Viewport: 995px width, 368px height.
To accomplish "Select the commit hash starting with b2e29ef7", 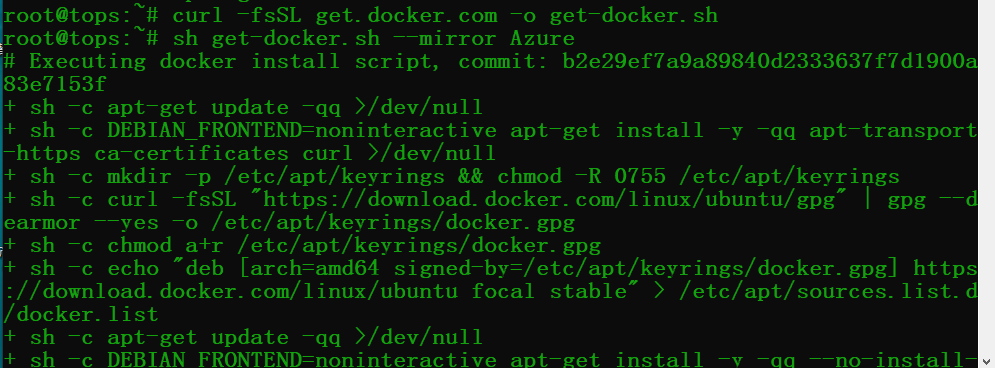I will coord(770,62).
